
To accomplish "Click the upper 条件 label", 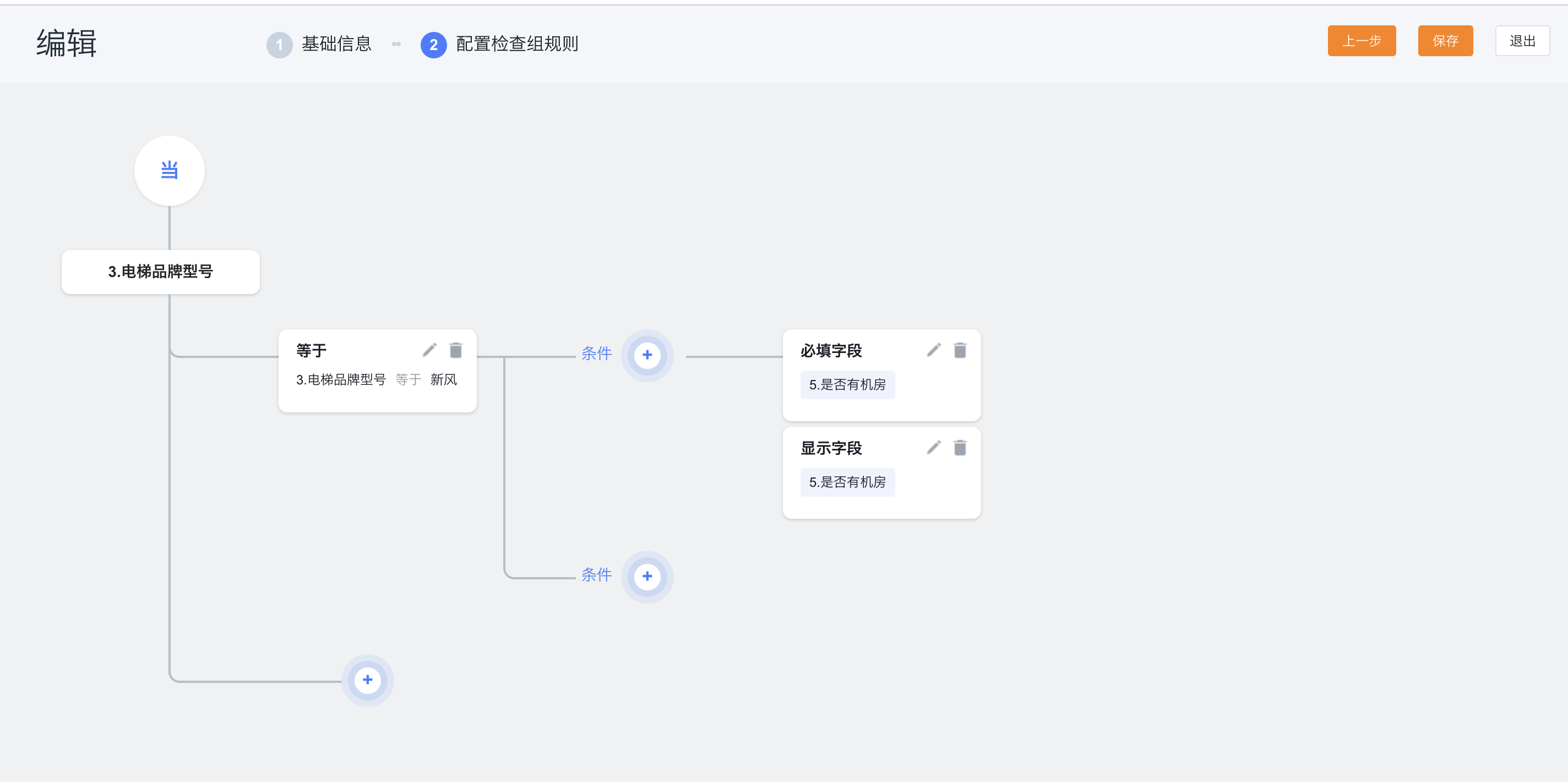I will pyautogui.click(x=596, y=353).
